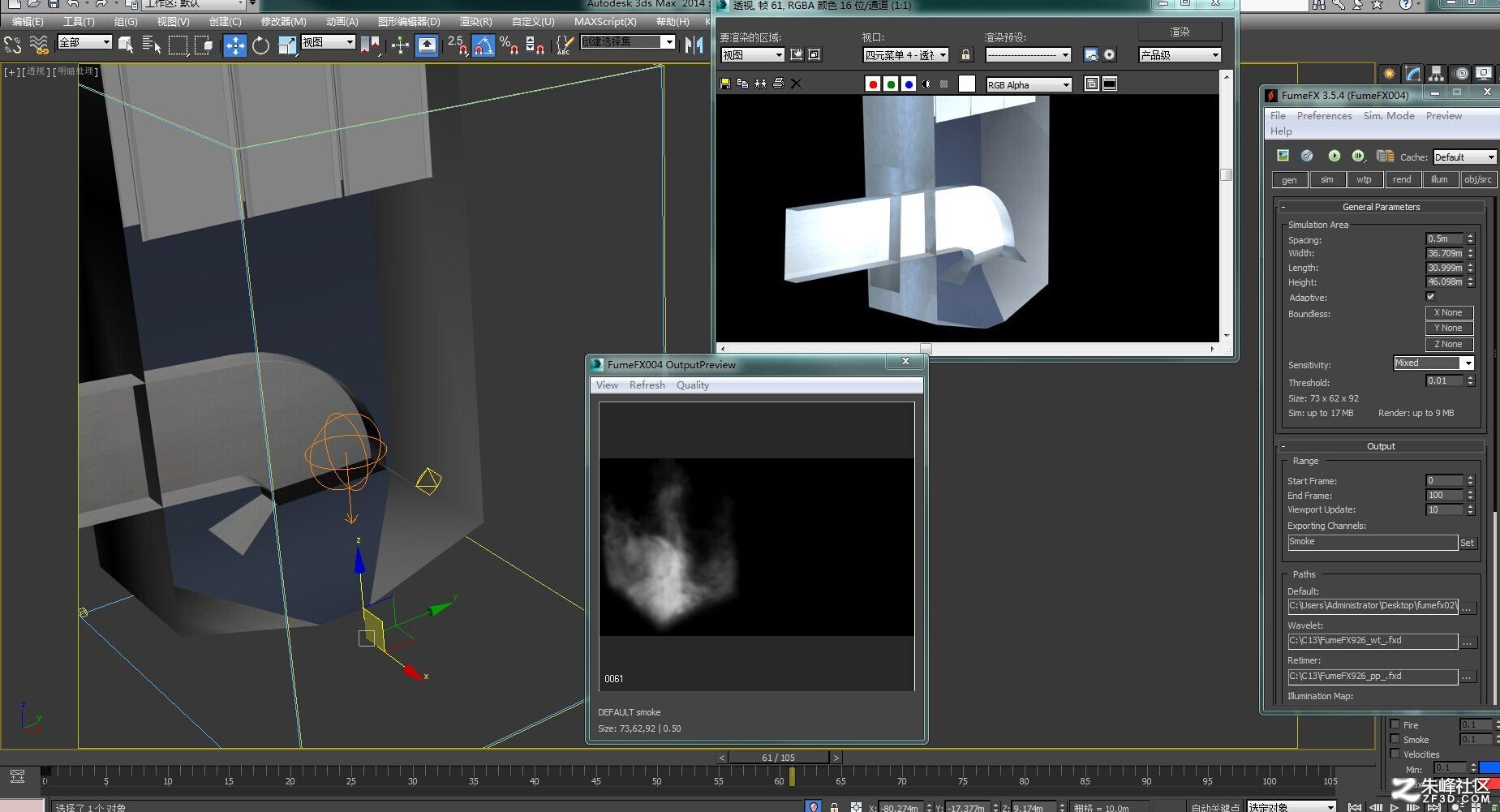Viewport: 1500px width, 812px height.
Task: Toggle Angle Snap in main toolbar
Action: (484, 45)
